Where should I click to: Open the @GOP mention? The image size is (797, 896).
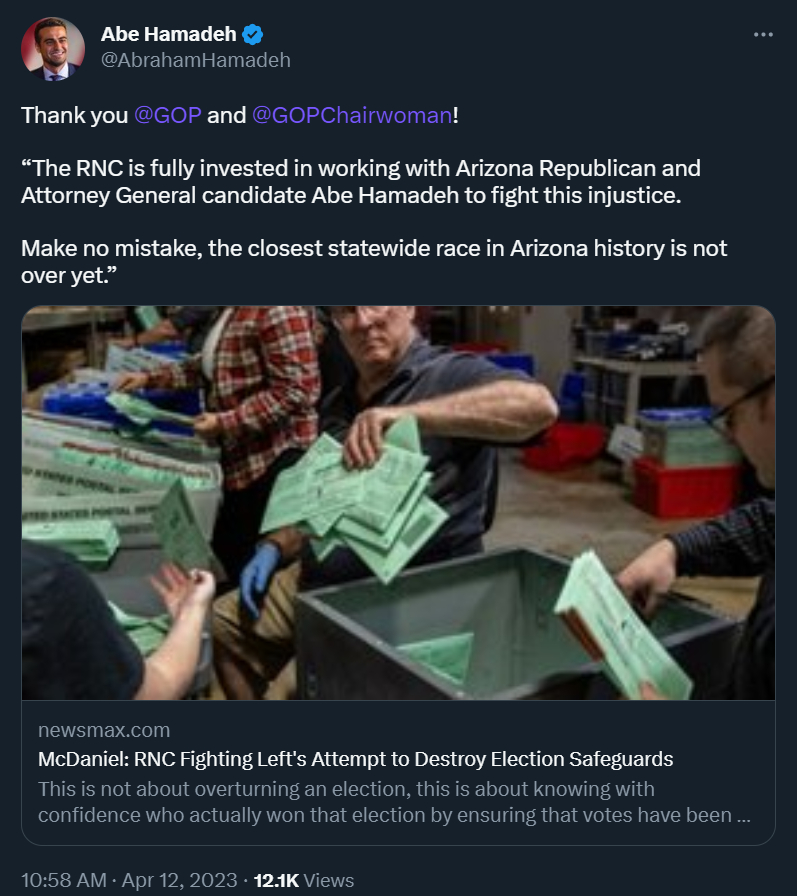coord(167,115)
